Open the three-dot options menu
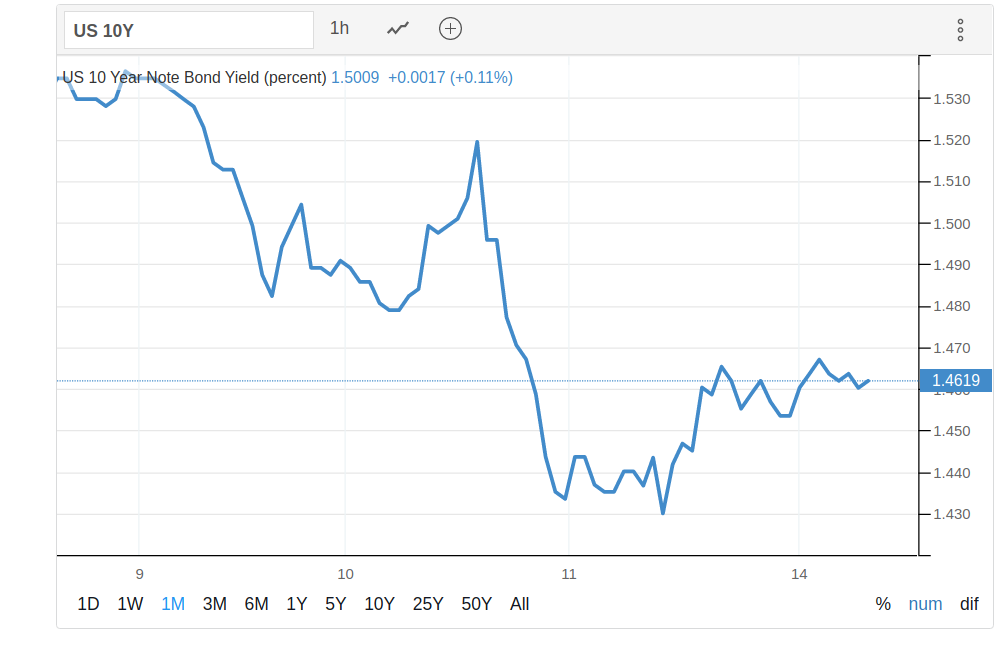This screenshot has height=646, width=1001. click(960, 30)
